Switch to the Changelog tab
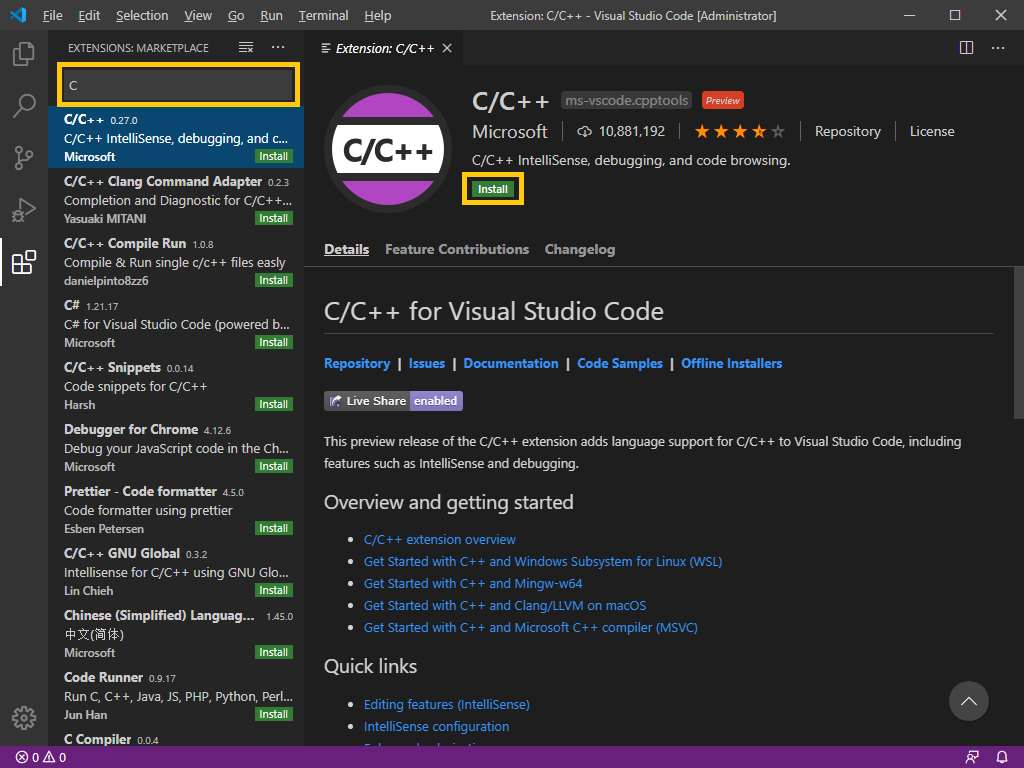Screen dimensions: 1024x768 tap(580, 249)
